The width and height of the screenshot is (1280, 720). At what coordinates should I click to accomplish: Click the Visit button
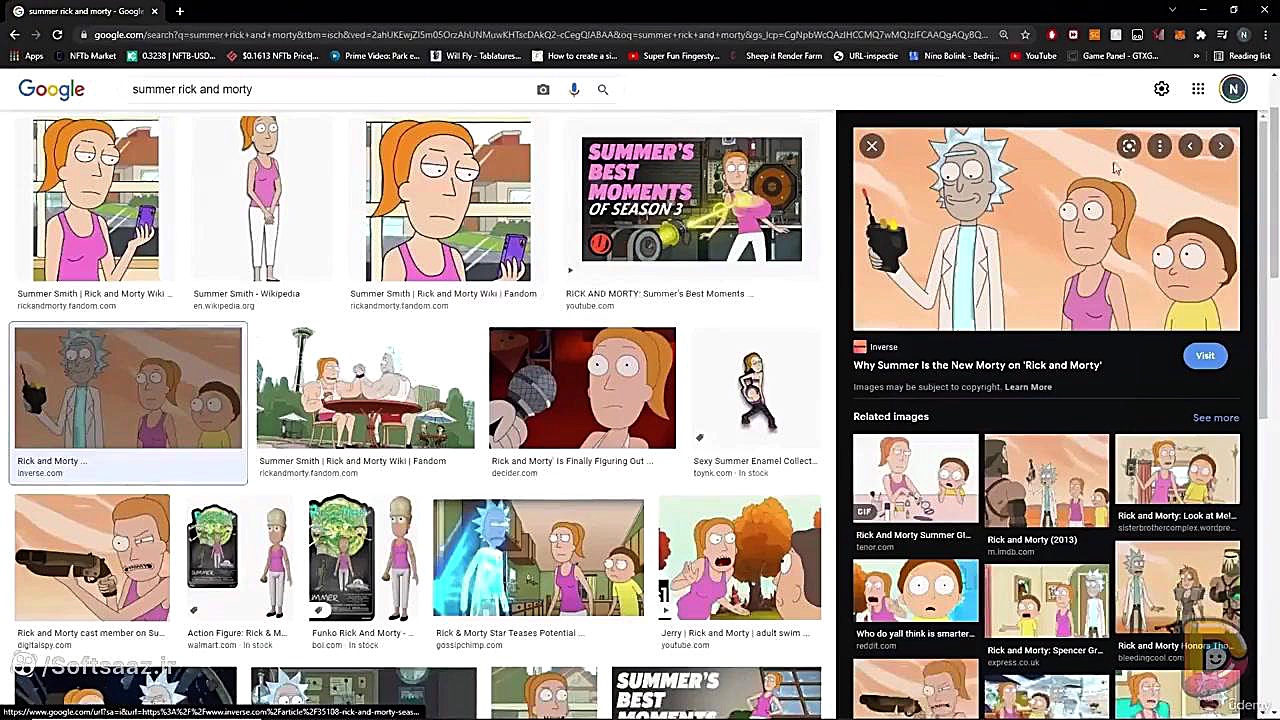[1205, 356]
